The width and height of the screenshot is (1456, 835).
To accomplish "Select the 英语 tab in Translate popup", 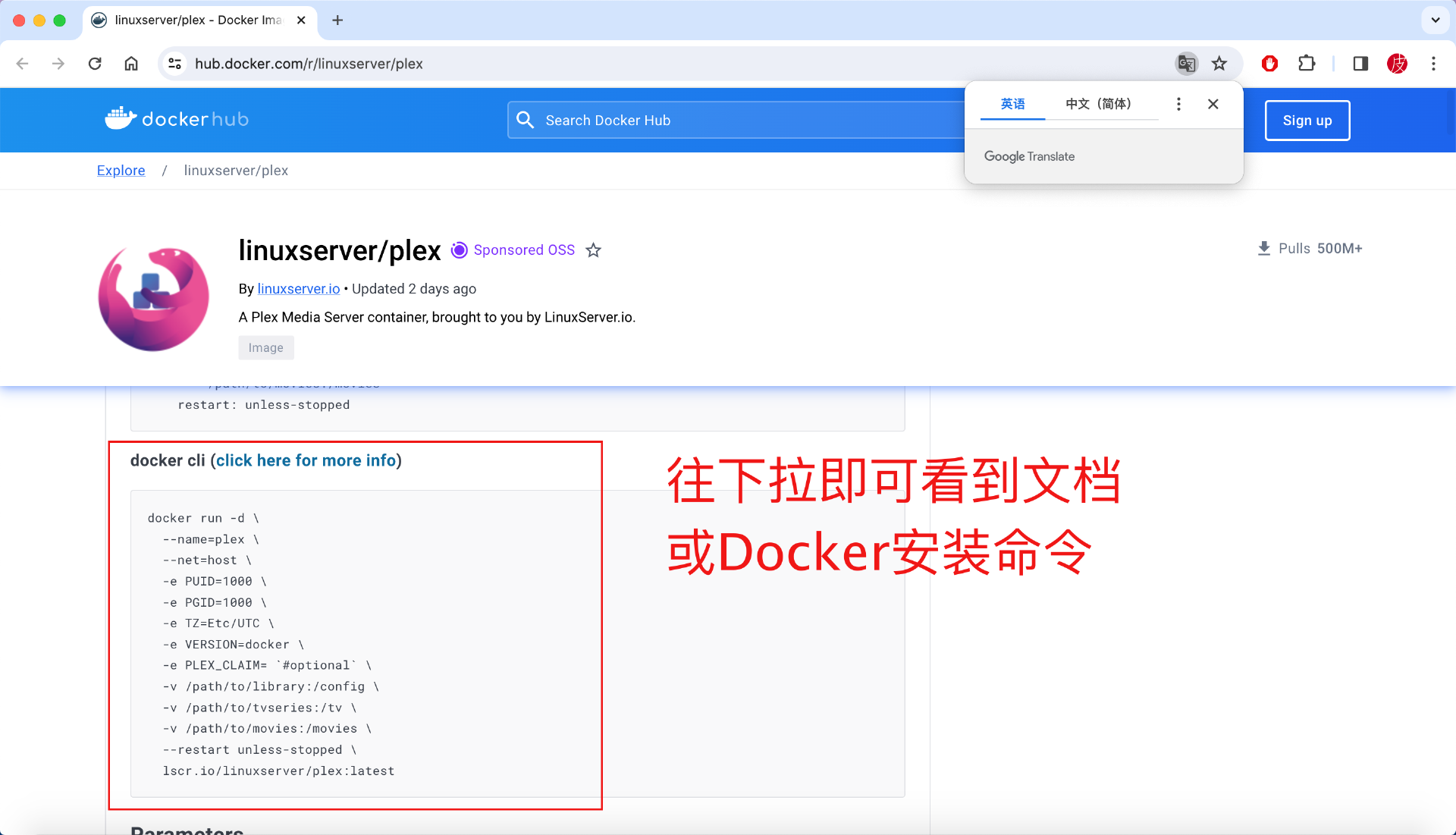I will coord(1012,104).
